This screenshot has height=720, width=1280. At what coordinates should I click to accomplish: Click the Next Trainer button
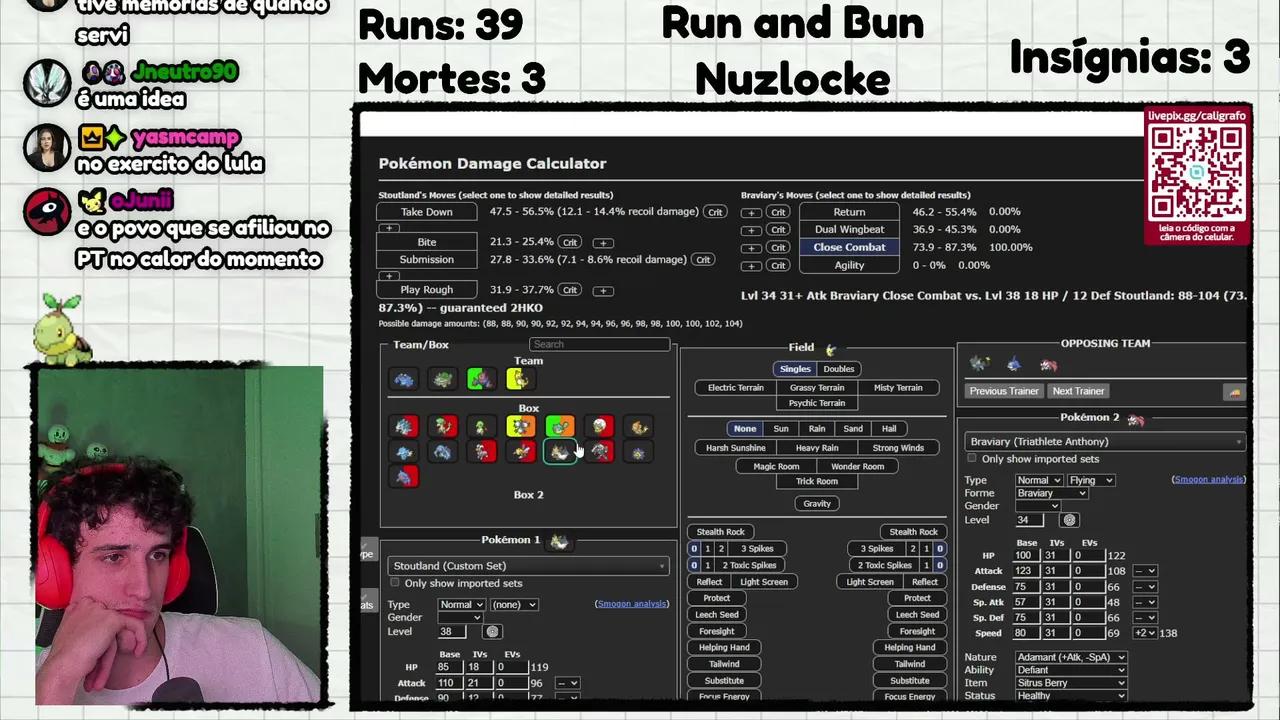(1078, 391)
